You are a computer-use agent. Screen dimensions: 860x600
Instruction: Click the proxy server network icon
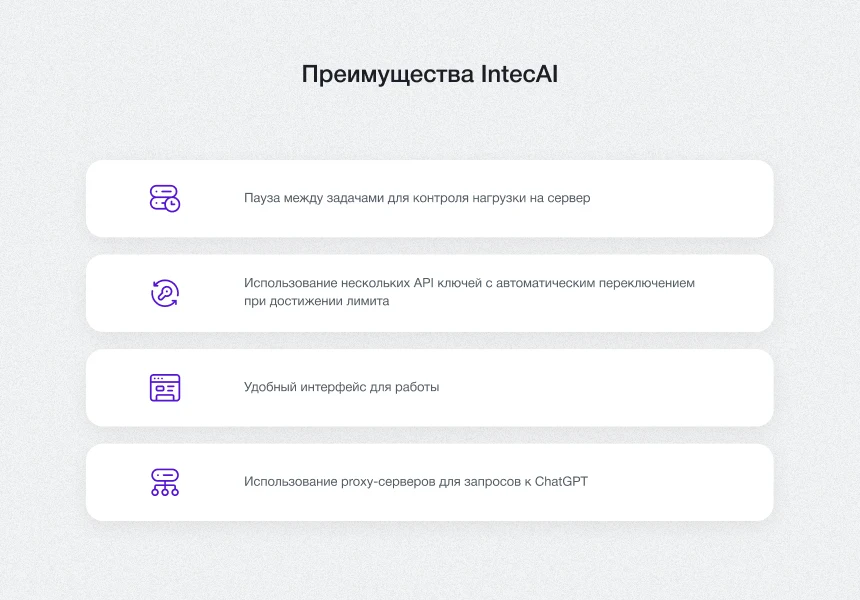pyautogui.click(x=165, y=483)
